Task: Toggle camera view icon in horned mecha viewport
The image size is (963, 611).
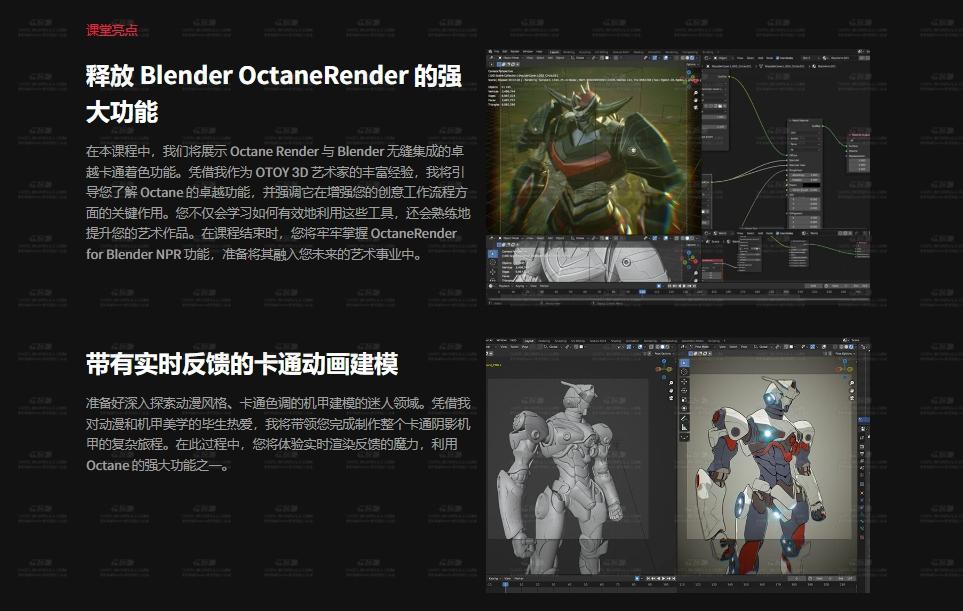Action: tap(695, 107)
